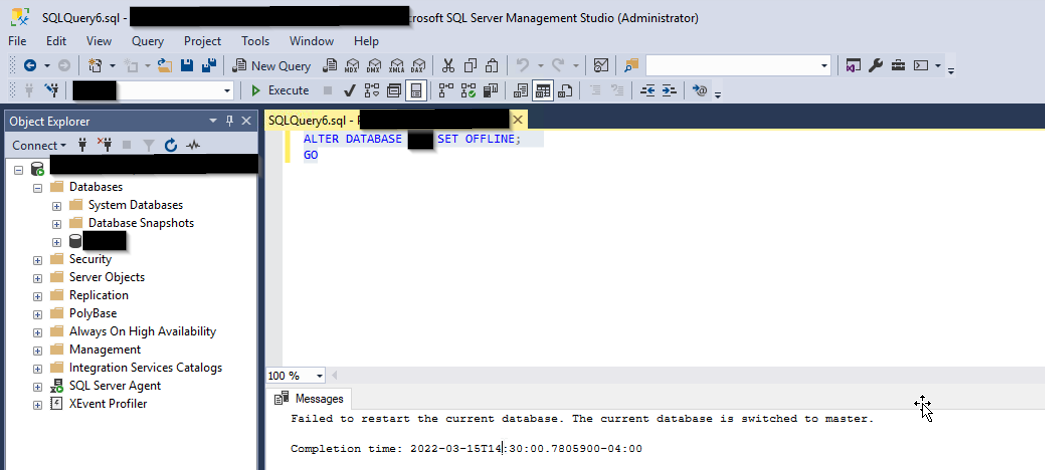Select the PolyBase folder

(x=93, y=313)
